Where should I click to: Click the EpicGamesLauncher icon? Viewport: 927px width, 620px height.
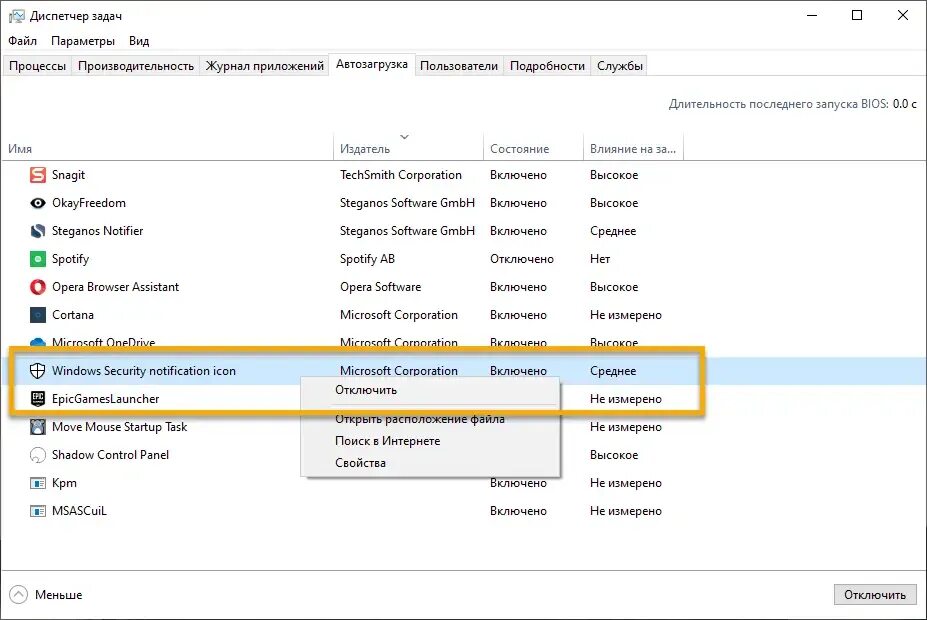[38, 399]
